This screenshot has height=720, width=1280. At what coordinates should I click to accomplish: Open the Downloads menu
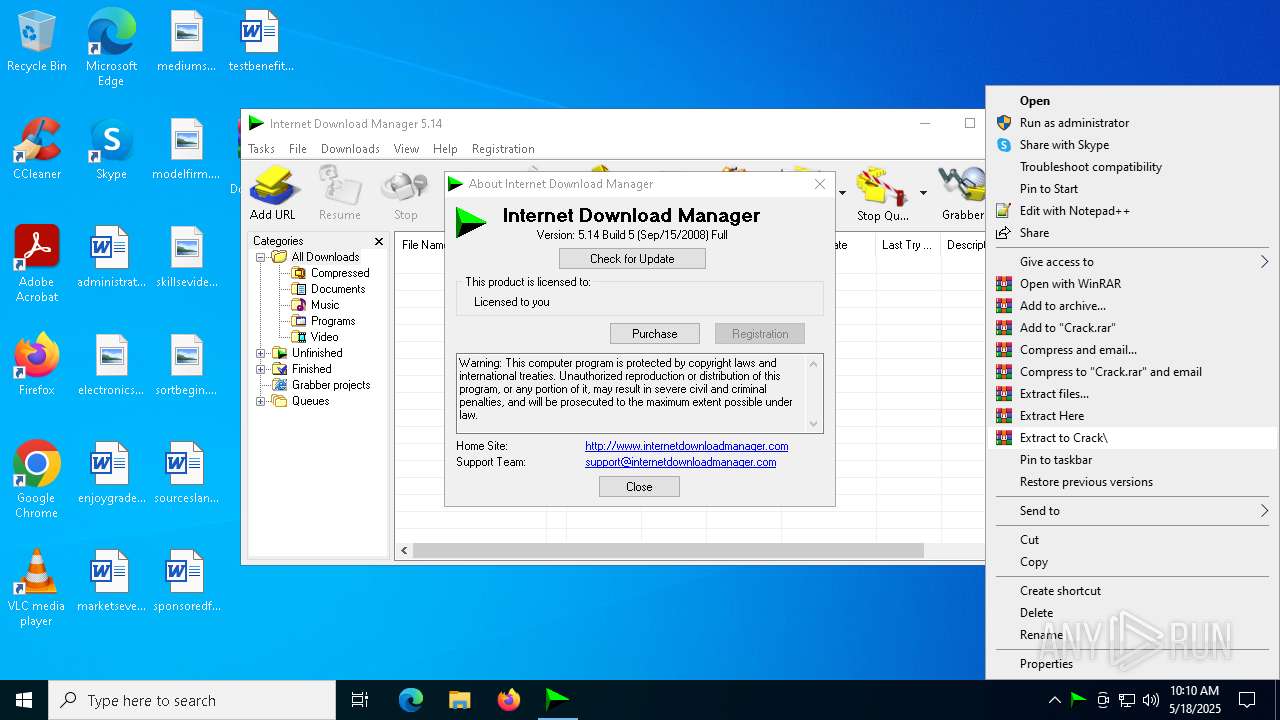[350, 149]
